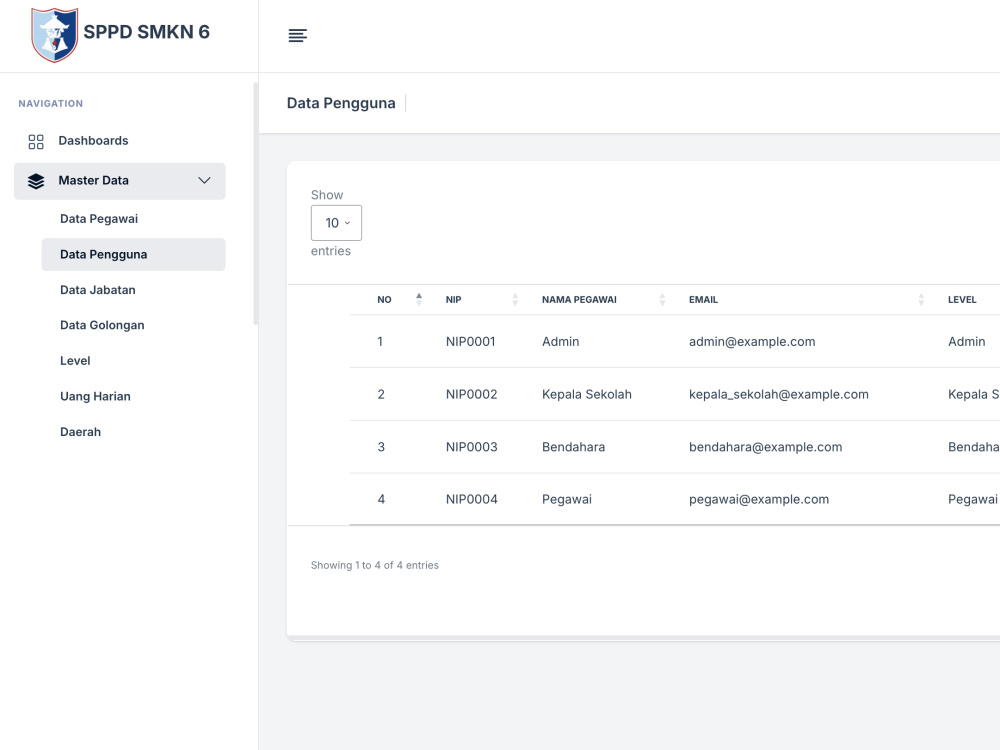
Task: Select cell NIP0003
Action: click(x=471, y=447)
